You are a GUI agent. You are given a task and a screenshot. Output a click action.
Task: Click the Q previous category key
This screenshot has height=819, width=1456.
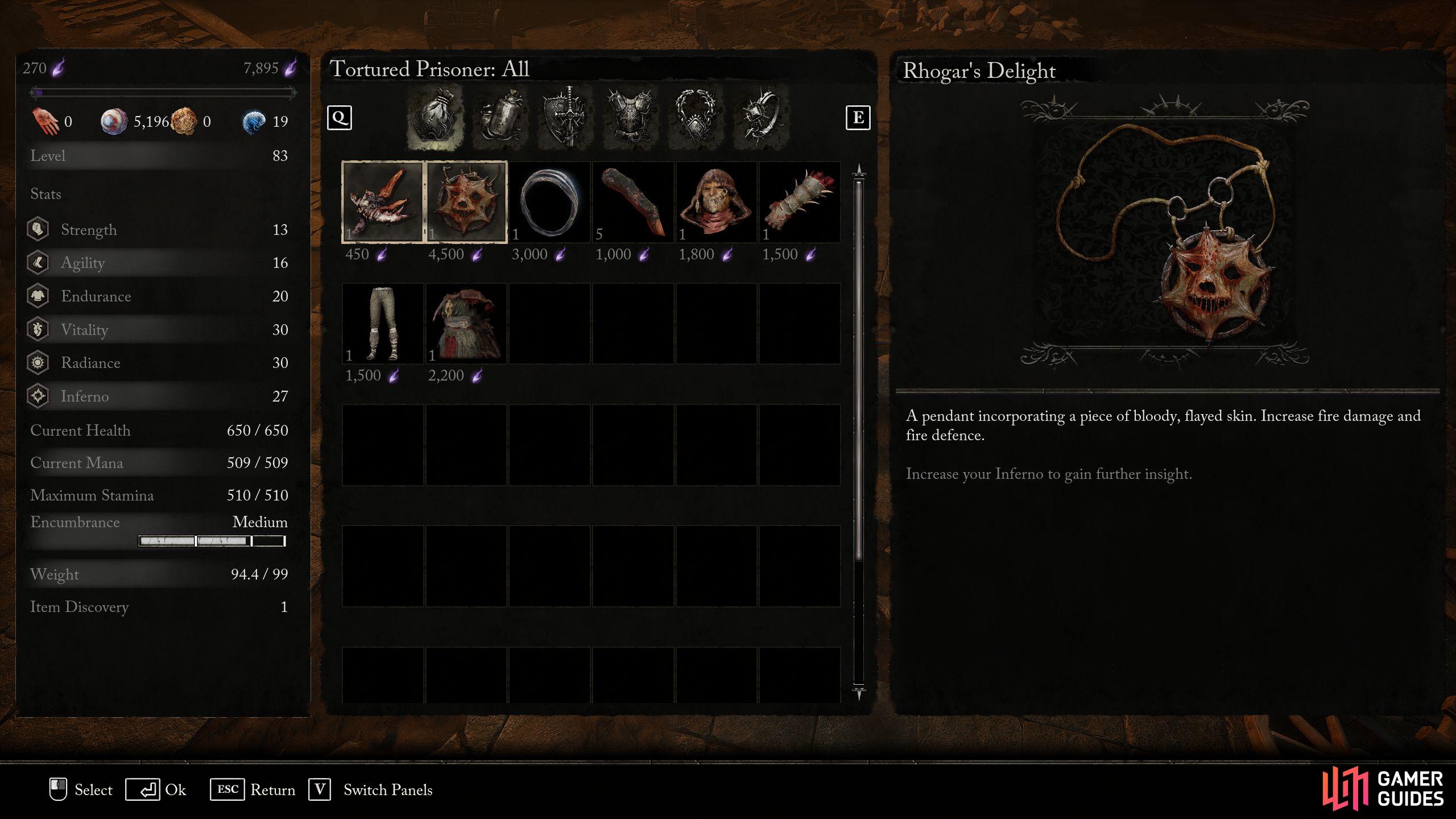point(340,118)
